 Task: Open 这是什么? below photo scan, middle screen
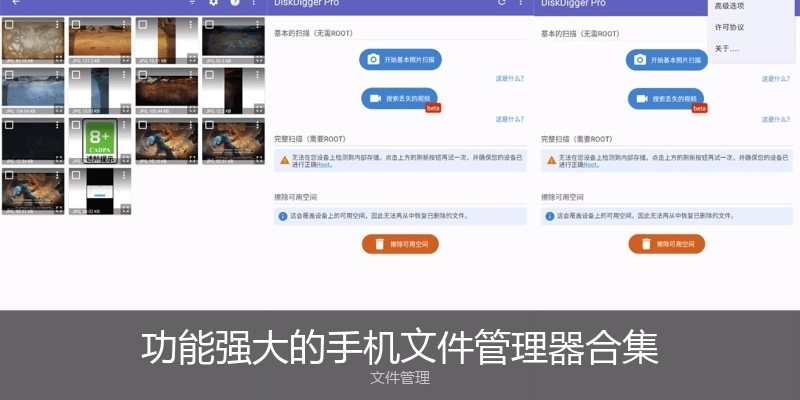pyautogui.click(x=510, y=79)
